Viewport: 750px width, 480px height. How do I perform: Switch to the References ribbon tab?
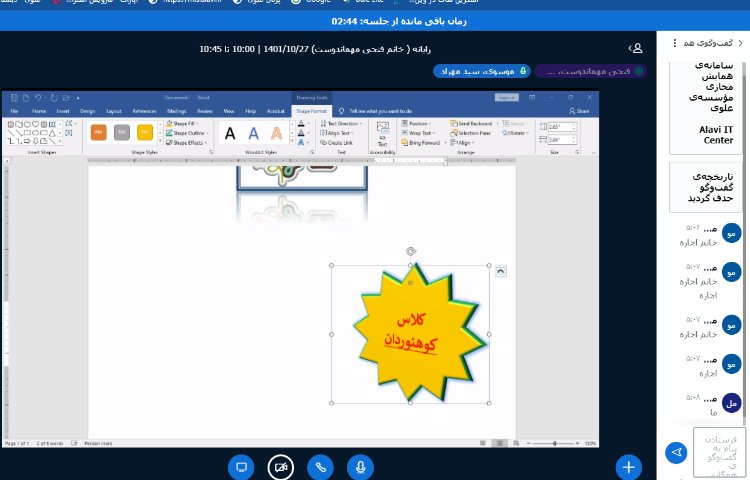[x=144, y=111]
